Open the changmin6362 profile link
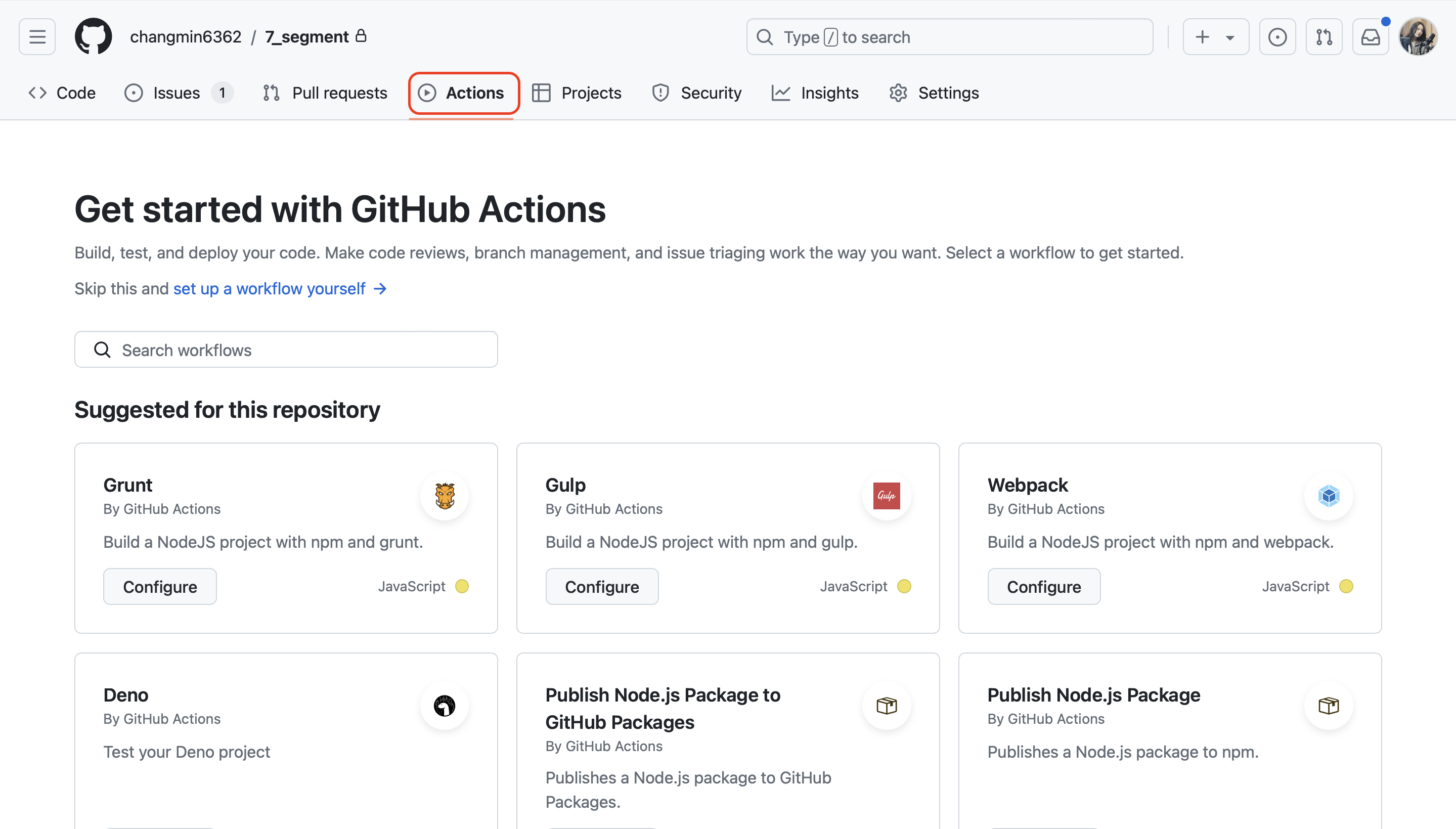Screen dimensions: 1456x829 [186, 36]
